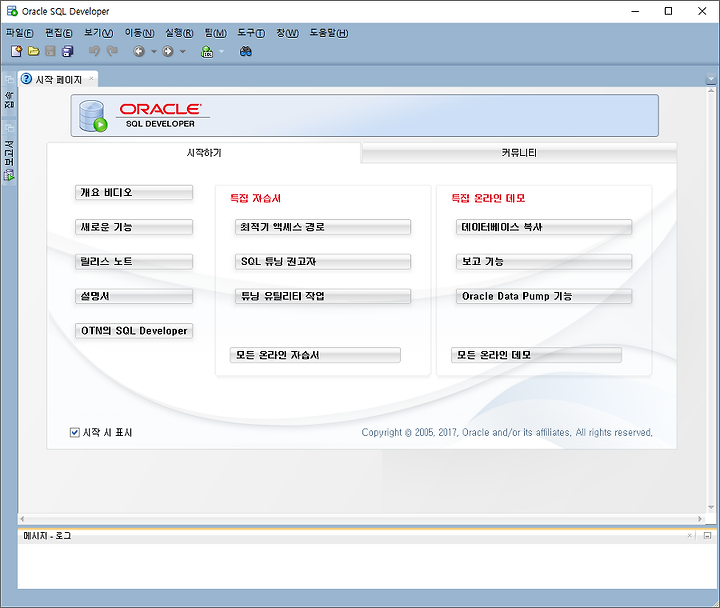This screenshot has height=608, width=720.
Task: Open the 튜닝 유틸리티 작업 tutorial
Action: coord(323,296)
